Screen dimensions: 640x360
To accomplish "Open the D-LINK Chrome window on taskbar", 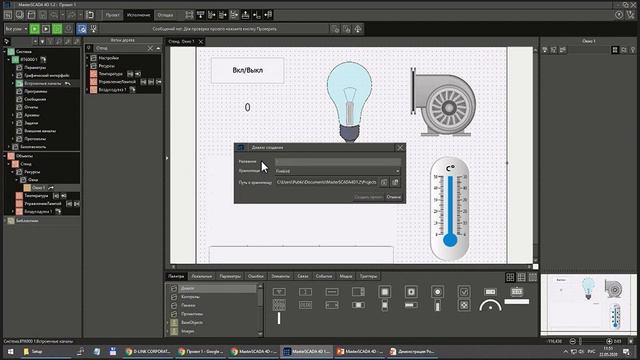I will click(148, 351).
